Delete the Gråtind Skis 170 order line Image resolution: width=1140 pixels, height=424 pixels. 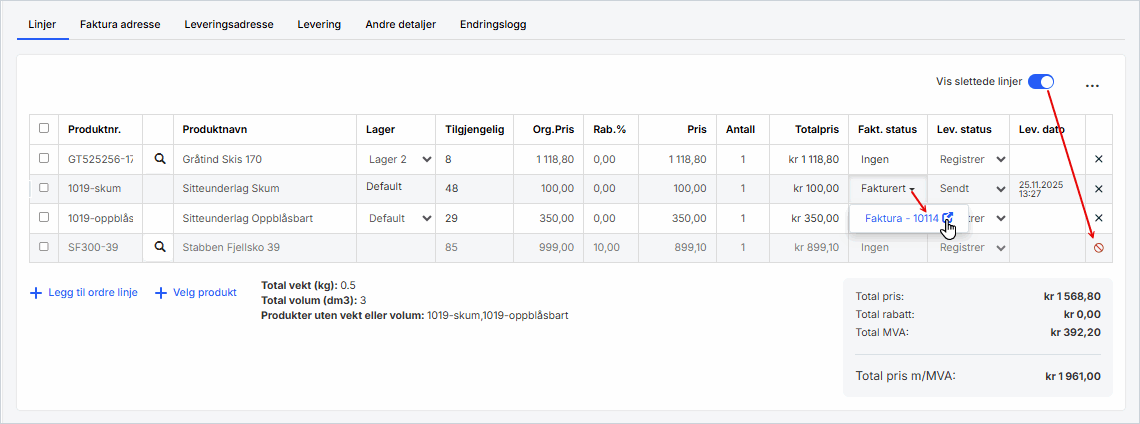click(x=1098, y=159)
